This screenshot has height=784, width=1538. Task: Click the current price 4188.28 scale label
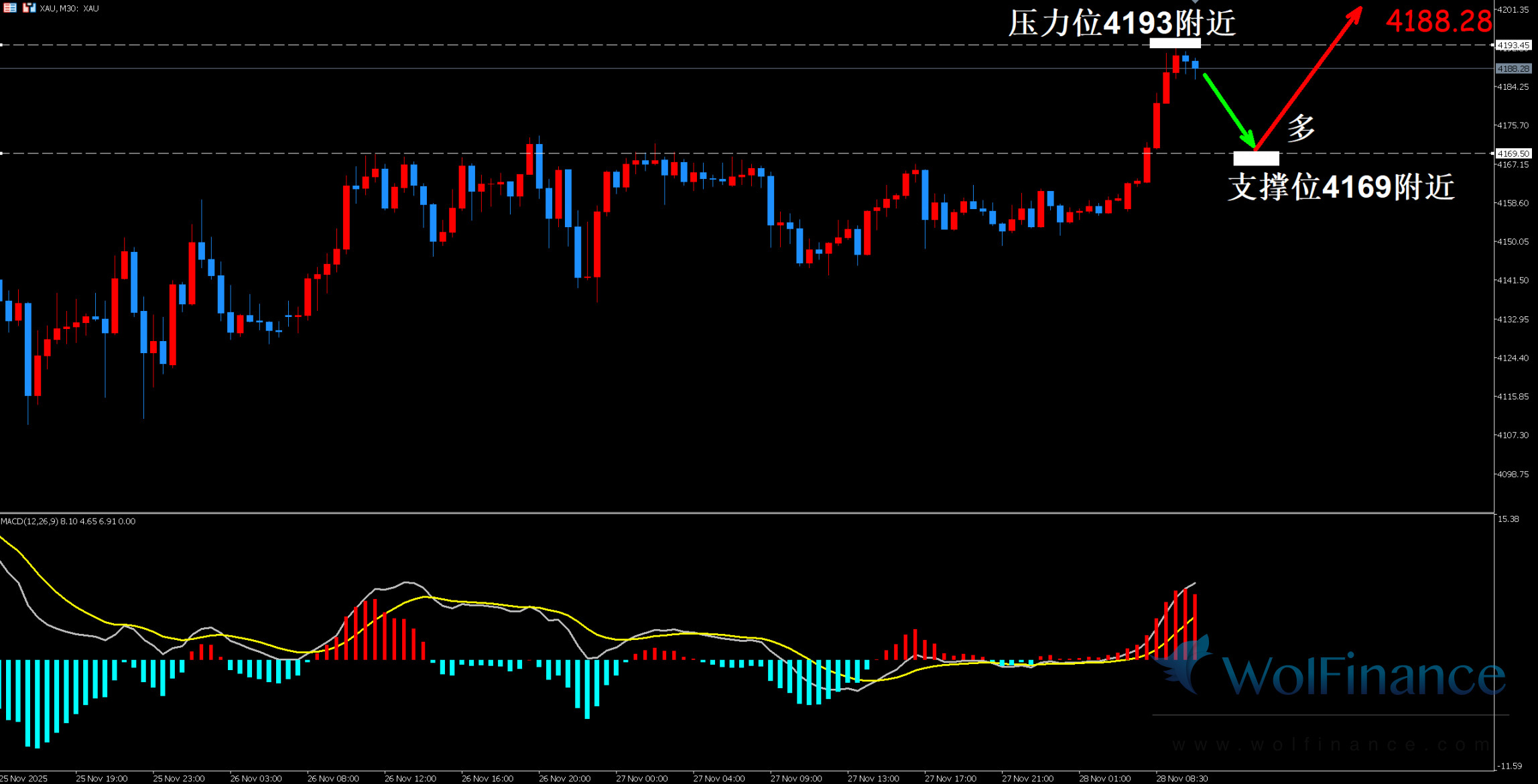pos(1513,68)
